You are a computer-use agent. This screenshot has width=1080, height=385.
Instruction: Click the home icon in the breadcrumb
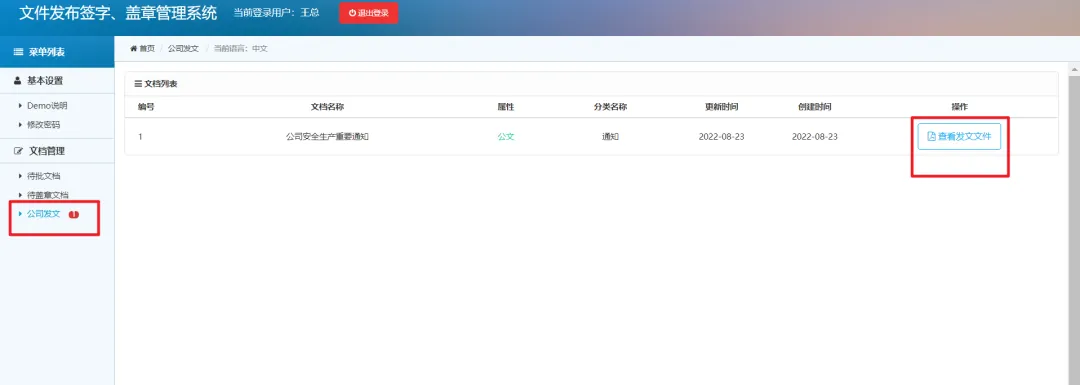tap(134, 49)
